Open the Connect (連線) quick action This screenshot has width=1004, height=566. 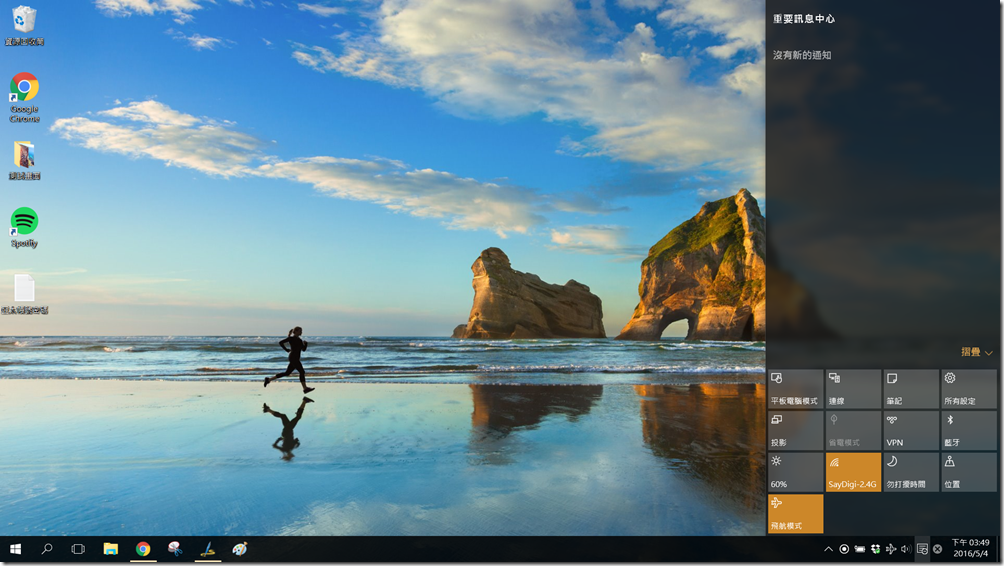[853, 388]
